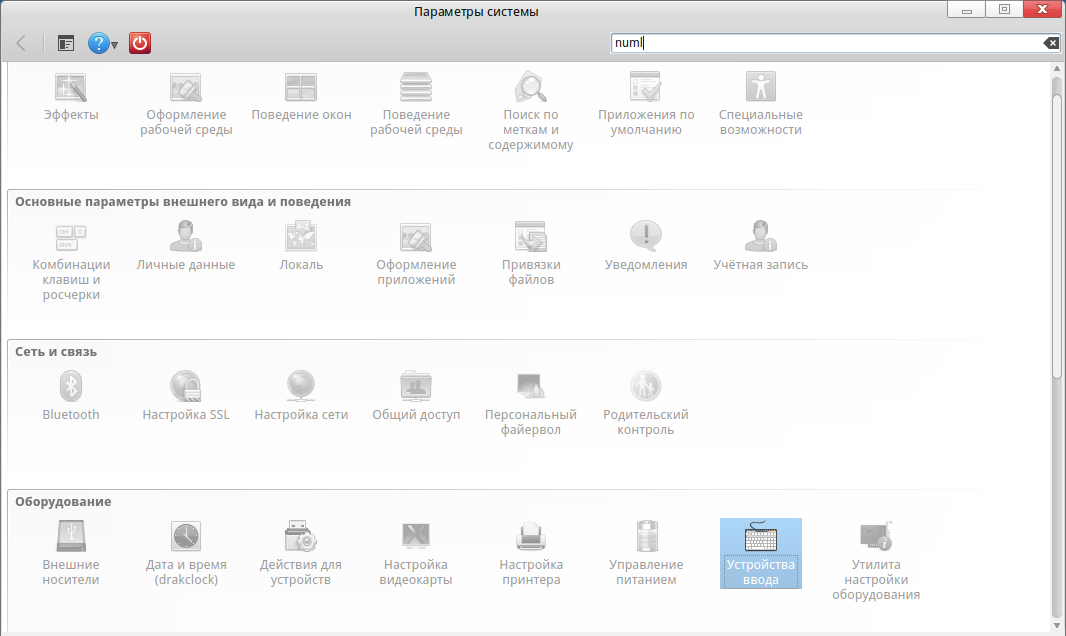Open Комбинации клавиш и росчерки
The image size is (1066, 636).
coord(71,262)
